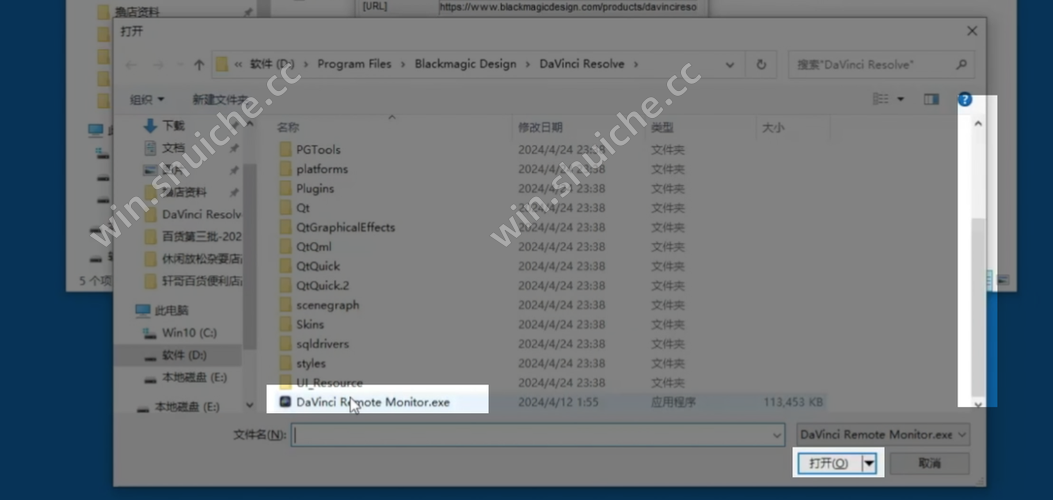Screen dimensions: 1053x500
Task: Select the QtQuick folder row
Action: [x=318, y=266]
